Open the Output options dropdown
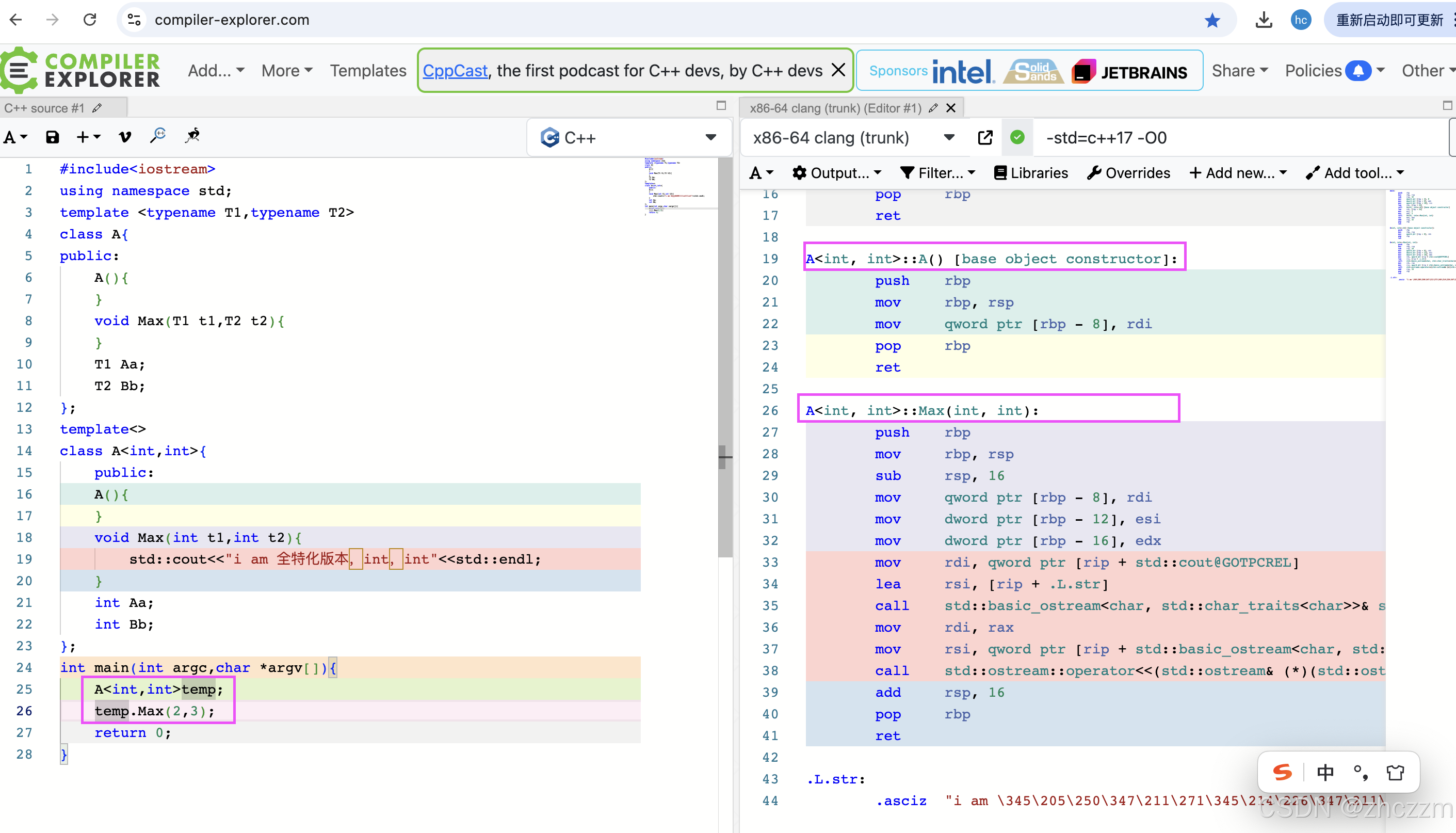1456x833 pixels. [837, 173]
